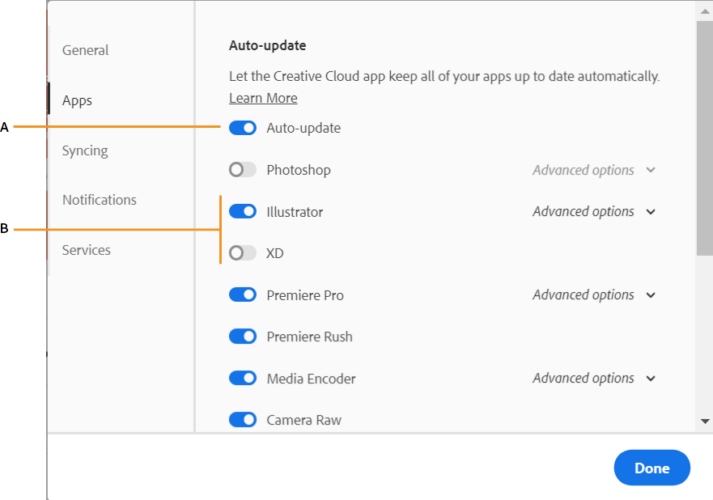Screen dimensions: 713x500
Task: Open the General preferences tab
Action: 85,50
